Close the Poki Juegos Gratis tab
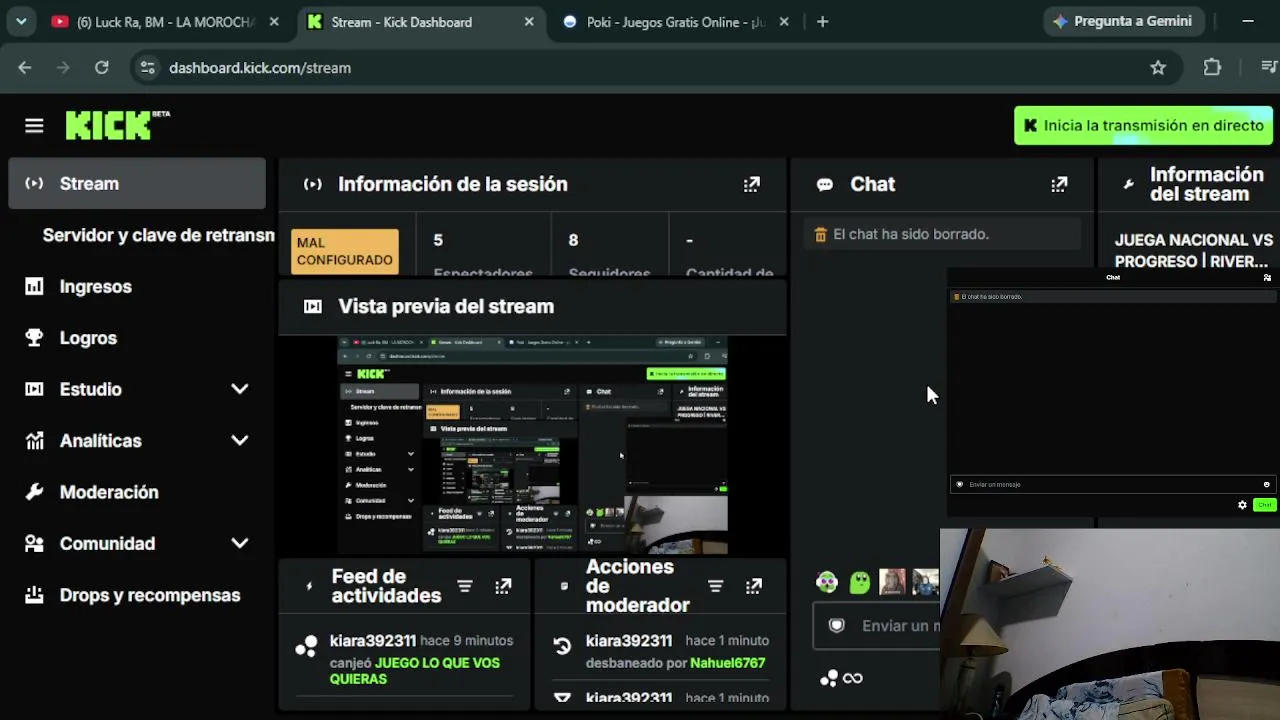This screenshot has height=720, width=1280. pos(784,22)
